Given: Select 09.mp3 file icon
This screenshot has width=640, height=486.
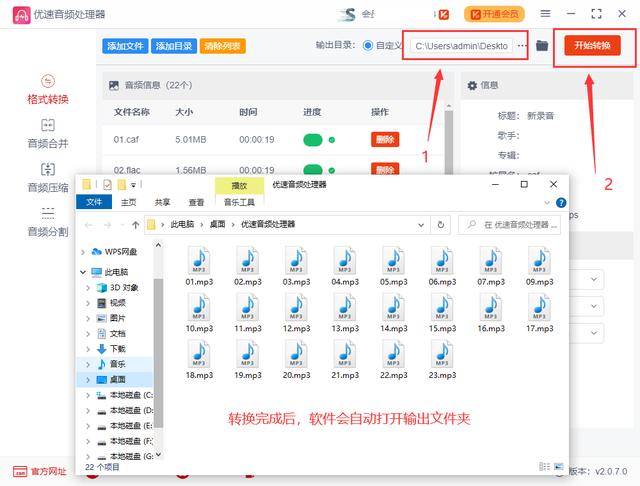Looking at the screenshot, I should pyautogui.click(x=540, y=266).
